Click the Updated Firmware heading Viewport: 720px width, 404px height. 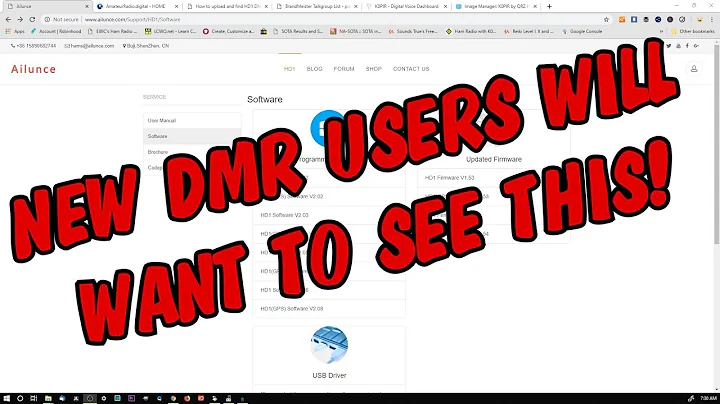point(494,159)
